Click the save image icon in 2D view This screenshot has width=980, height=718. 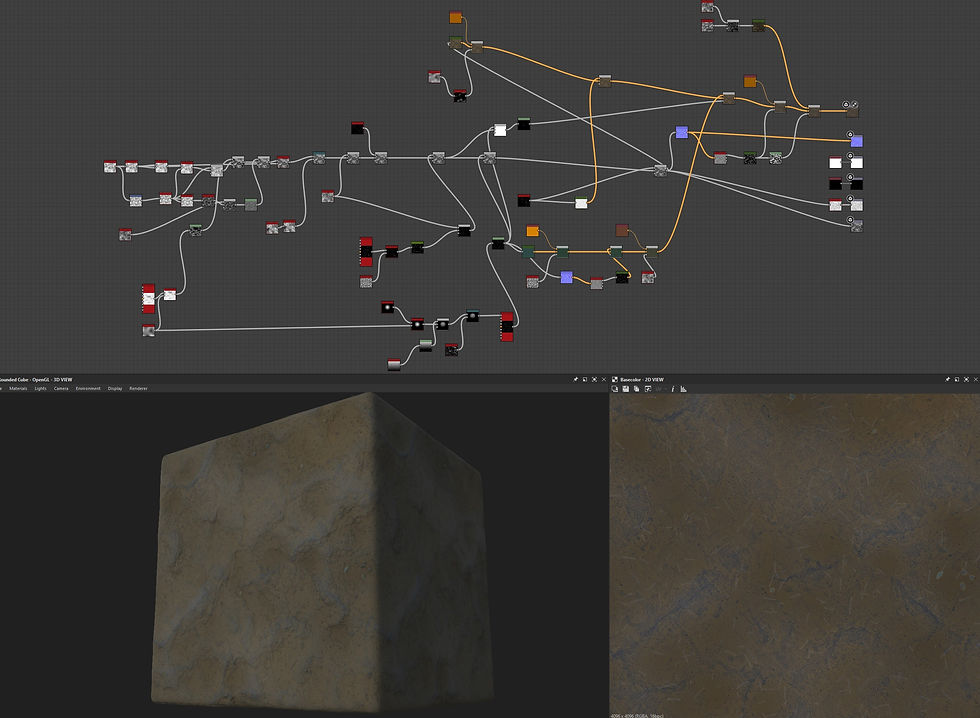pyautogui.click(x=626, y=389)
